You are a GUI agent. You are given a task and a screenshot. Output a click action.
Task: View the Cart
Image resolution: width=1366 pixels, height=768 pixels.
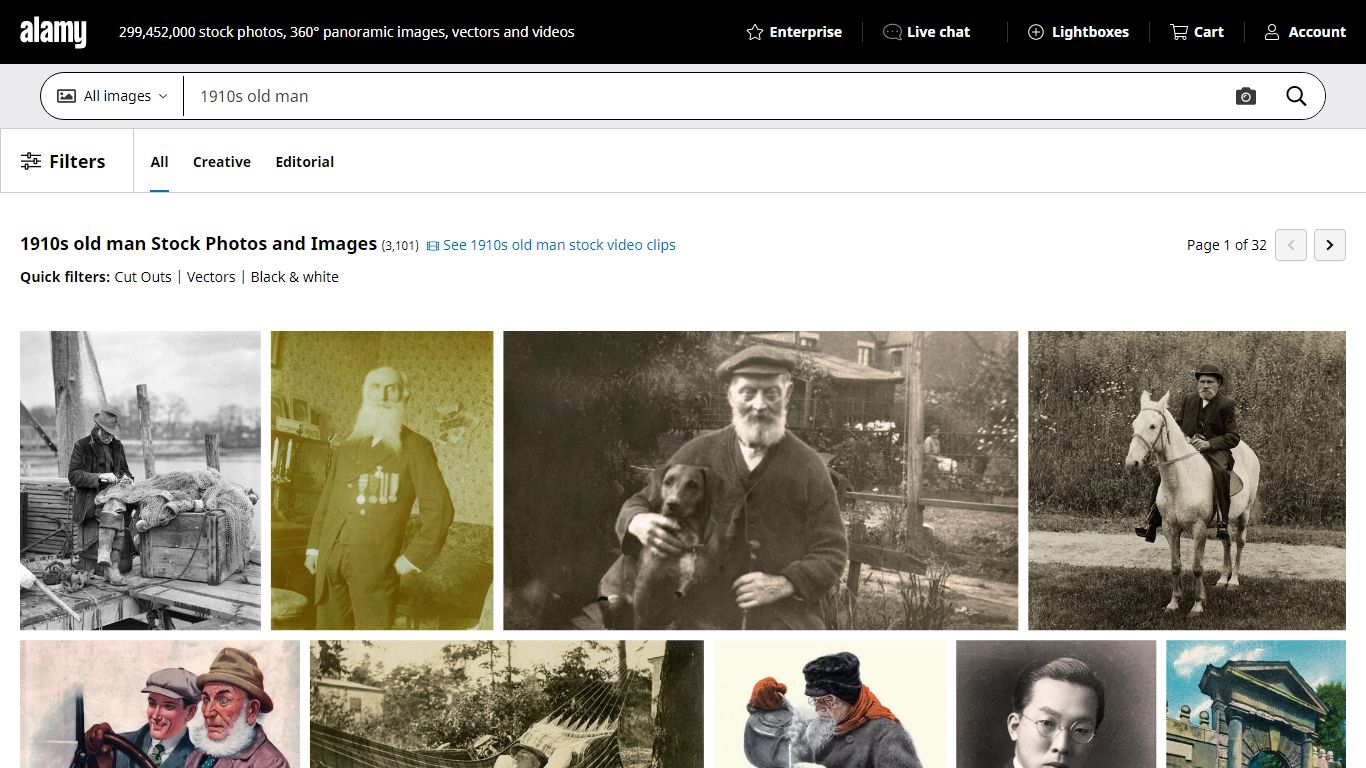(1197, 32)
